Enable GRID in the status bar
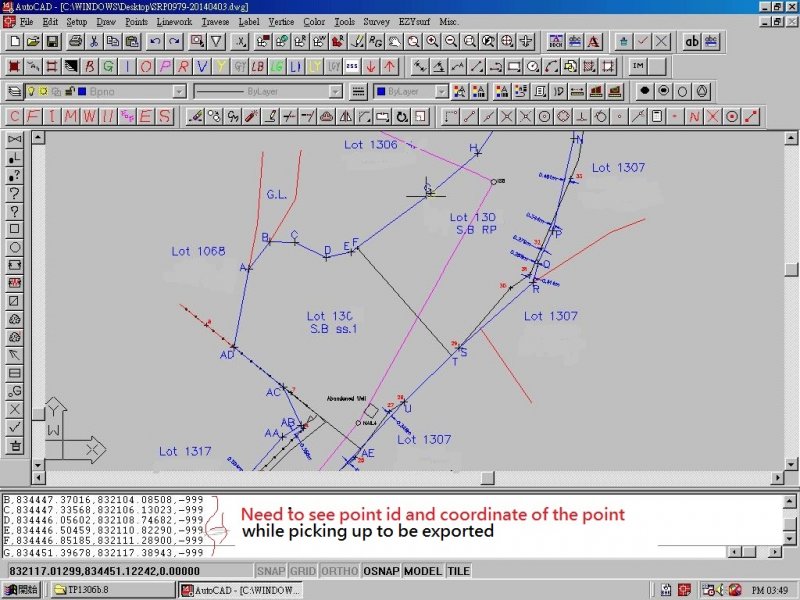 point(303,571)
